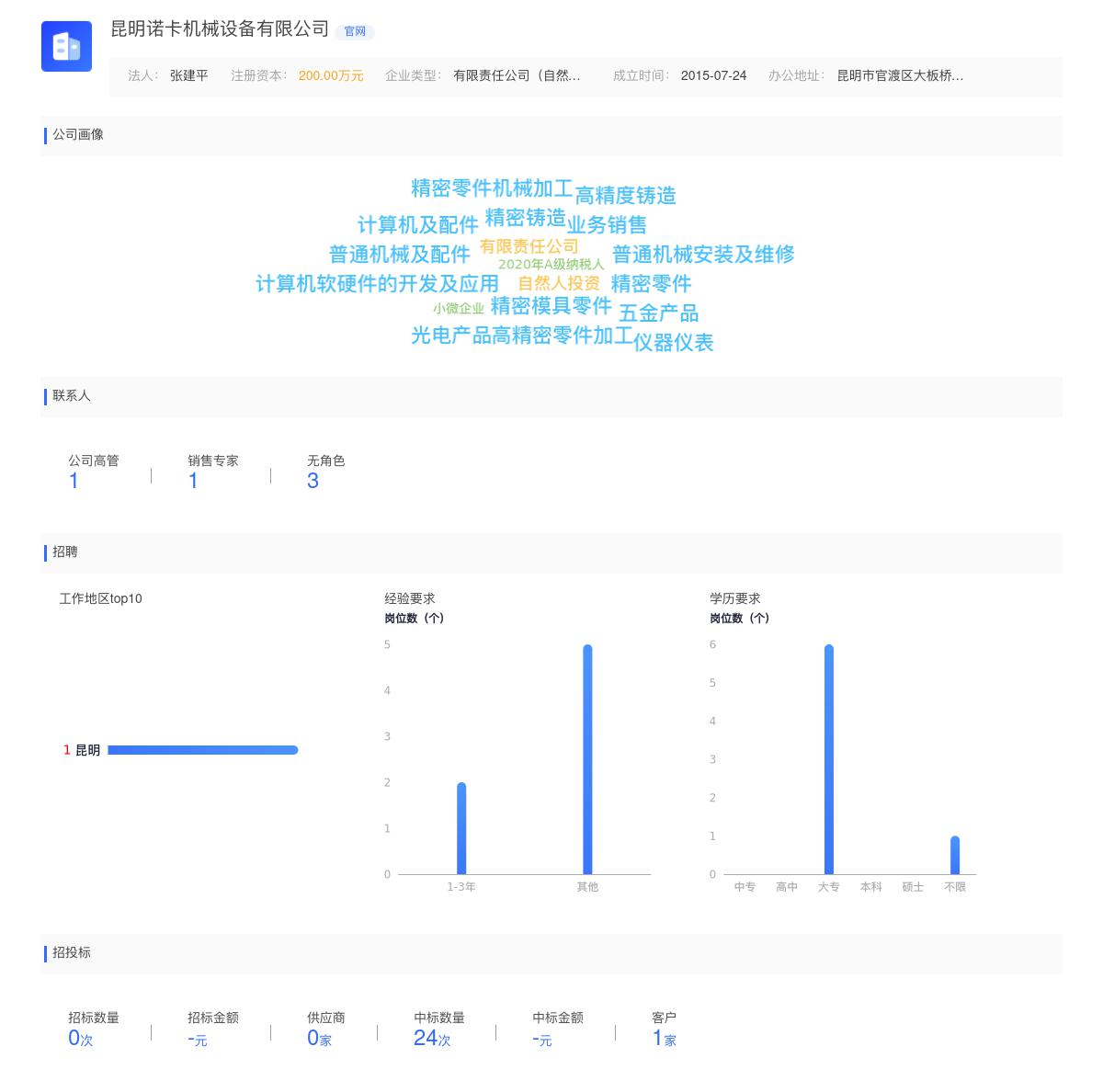Select keyword tag 计算机及配件
The width and height of the screenshot is (1103, 1092).
coord(418,224)
